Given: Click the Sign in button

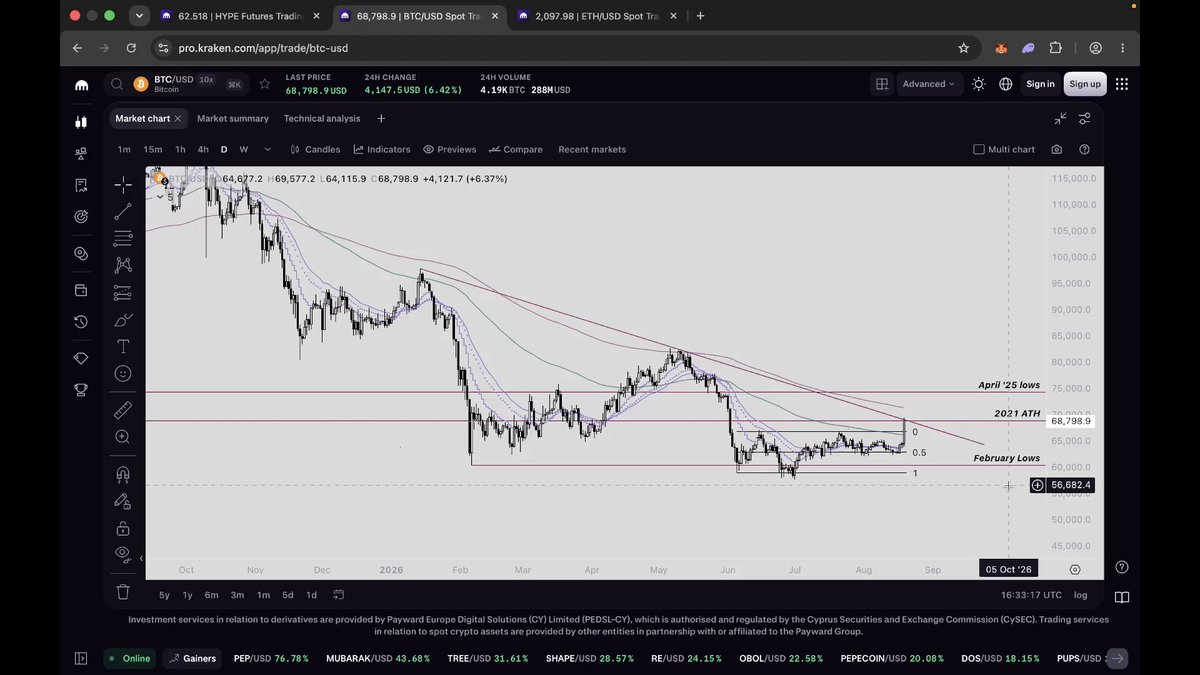Looking at the screenshot, I should click(1040, 84).
